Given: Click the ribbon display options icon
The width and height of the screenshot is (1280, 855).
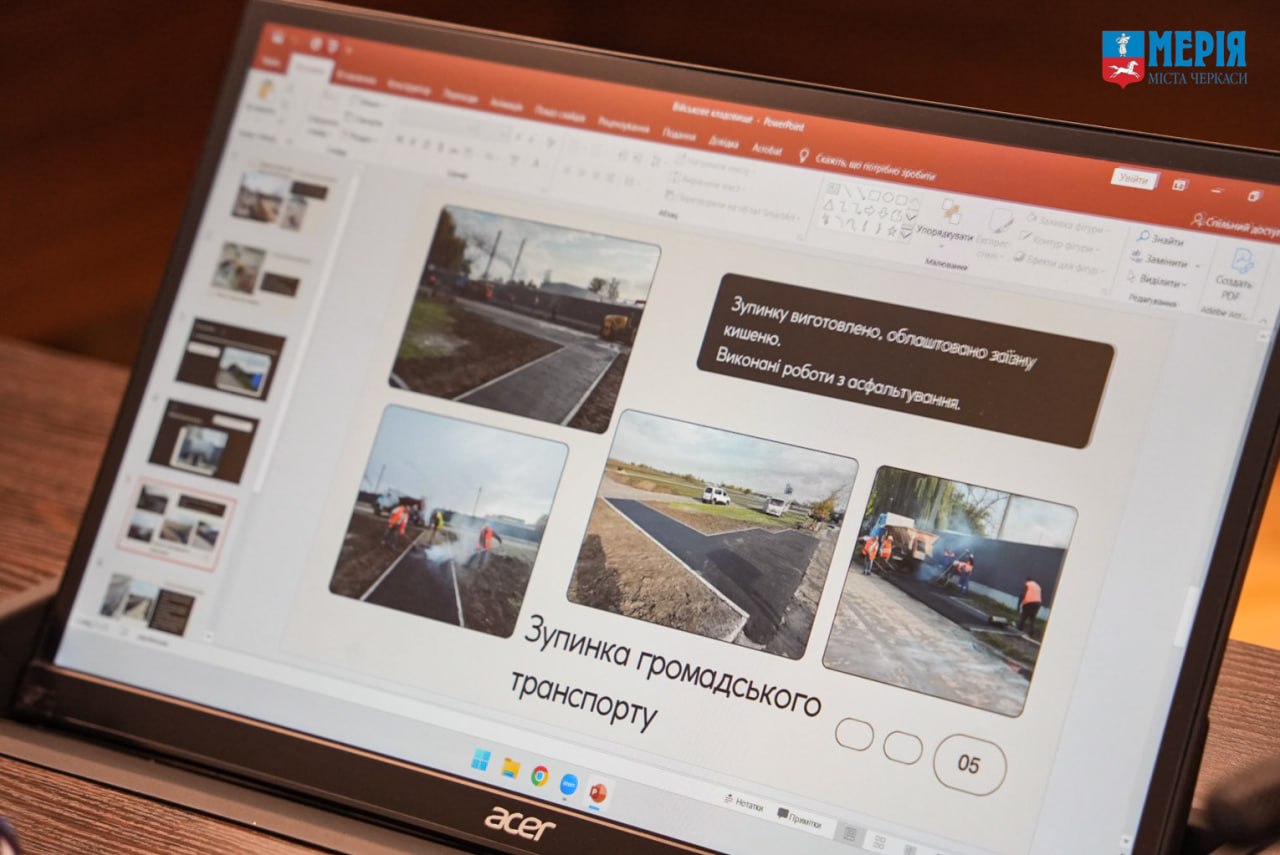Looking at the screenshot, I should coord(1179,185).
